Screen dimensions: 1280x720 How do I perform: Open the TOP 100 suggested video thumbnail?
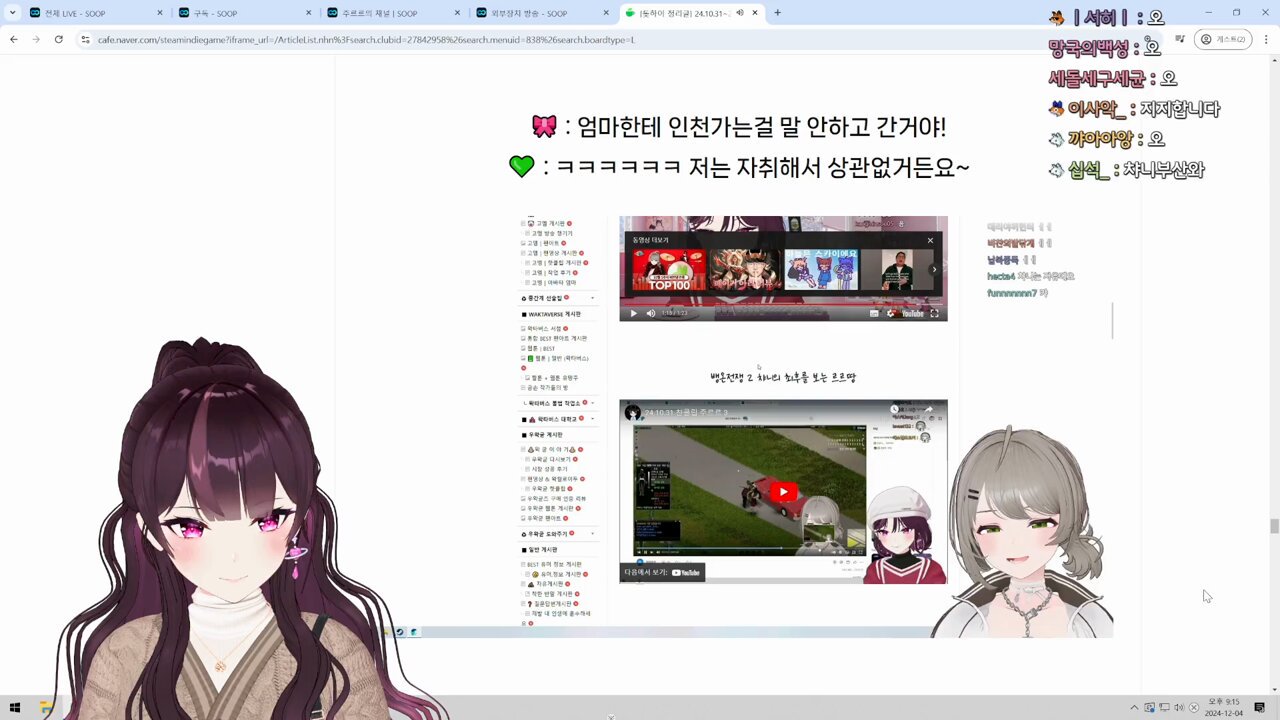[x=669, y=270]
